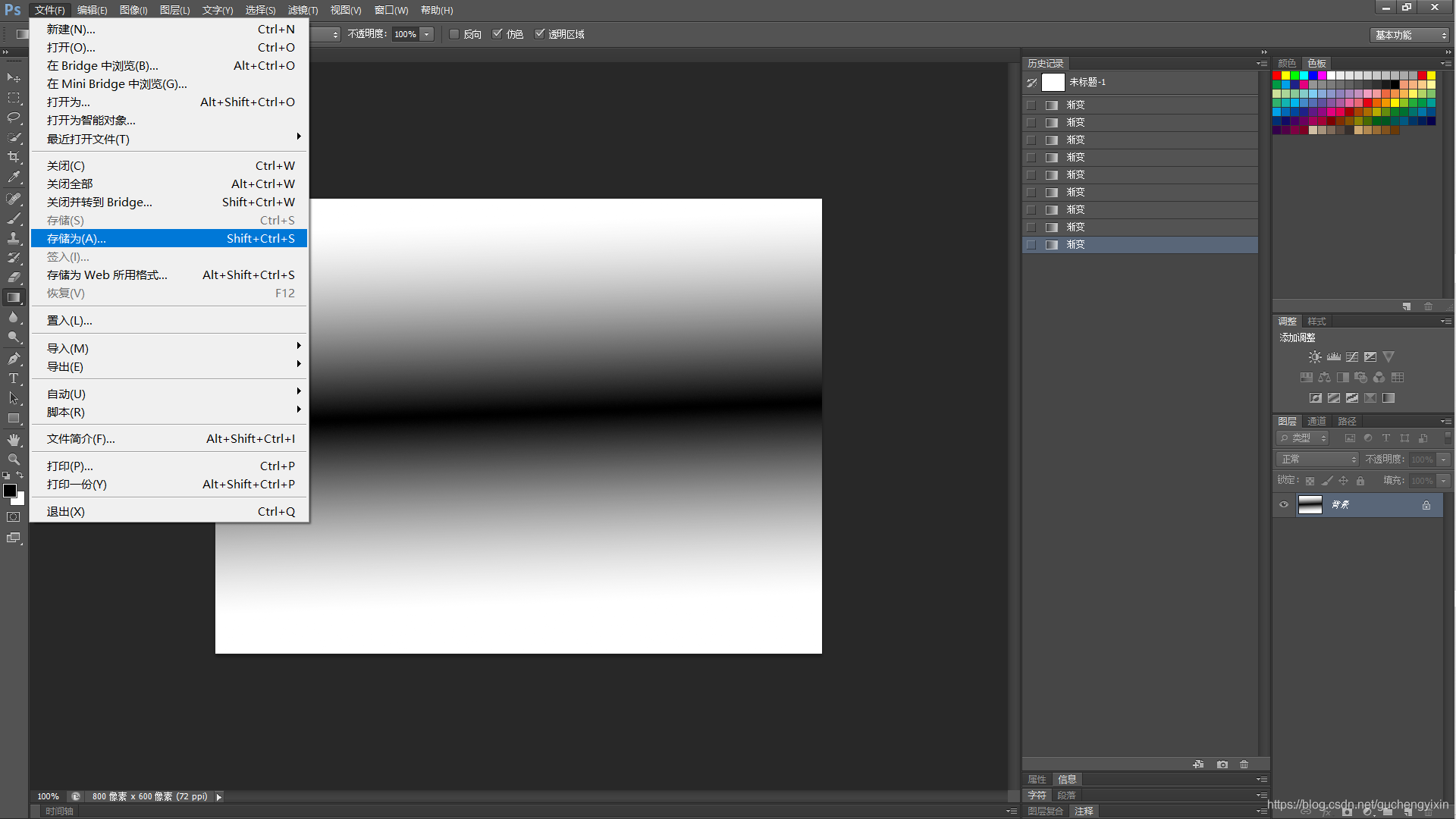Click the 背景 layer thumbnail
Image resolution: width=1456 pixels, height=819 pixels.
point(1310,505)
